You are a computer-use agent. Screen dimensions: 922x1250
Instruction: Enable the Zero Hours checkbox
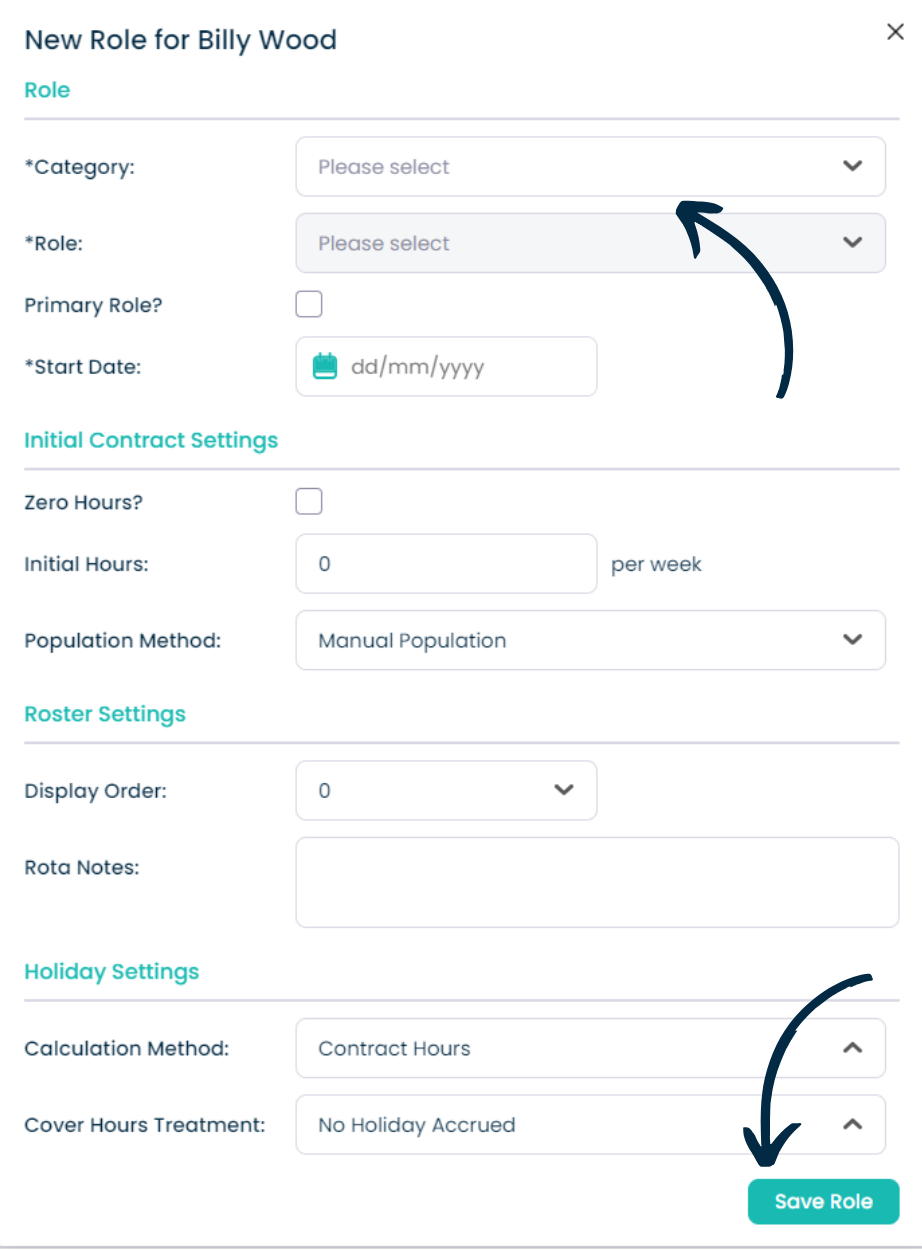coord(309,501)
